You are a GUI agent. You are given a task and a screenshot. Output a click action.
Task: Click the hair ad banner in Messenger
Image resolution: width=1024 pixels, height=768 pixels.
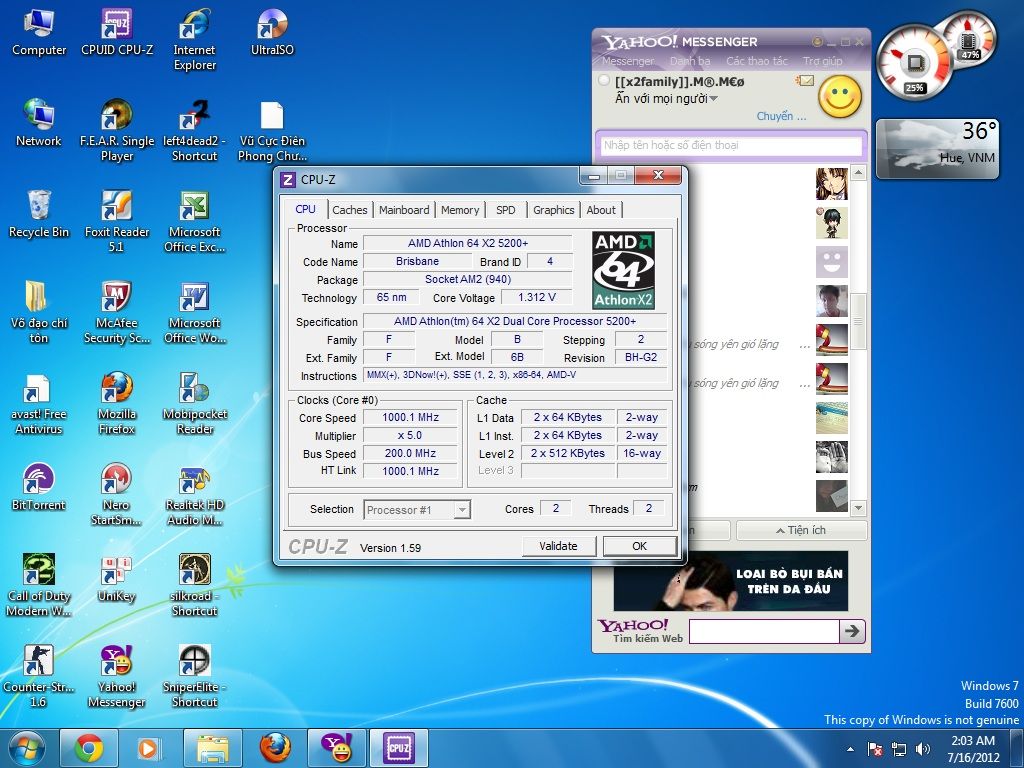point(731,581)
